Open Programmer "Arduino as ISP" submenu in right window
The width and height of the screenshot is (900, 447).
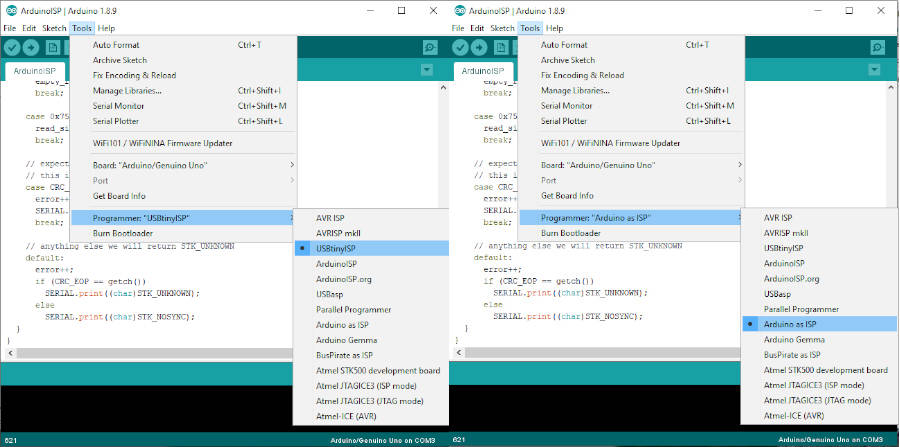pos(631,218)
